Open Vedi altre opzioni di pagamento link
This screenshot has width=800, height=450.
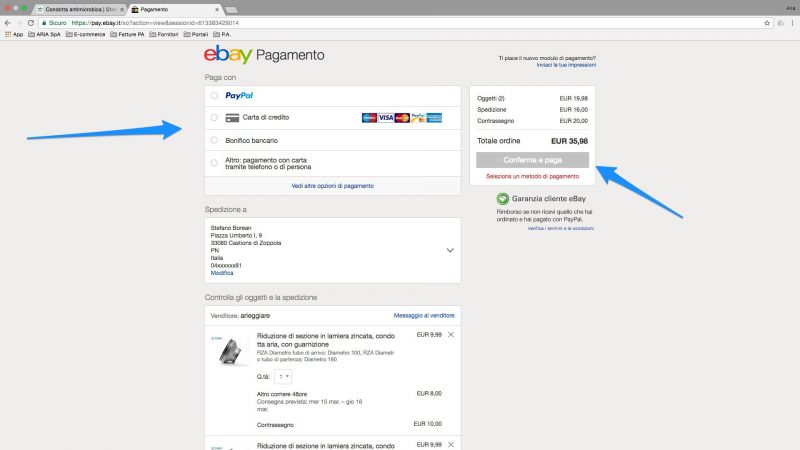[x=332, y=186]
